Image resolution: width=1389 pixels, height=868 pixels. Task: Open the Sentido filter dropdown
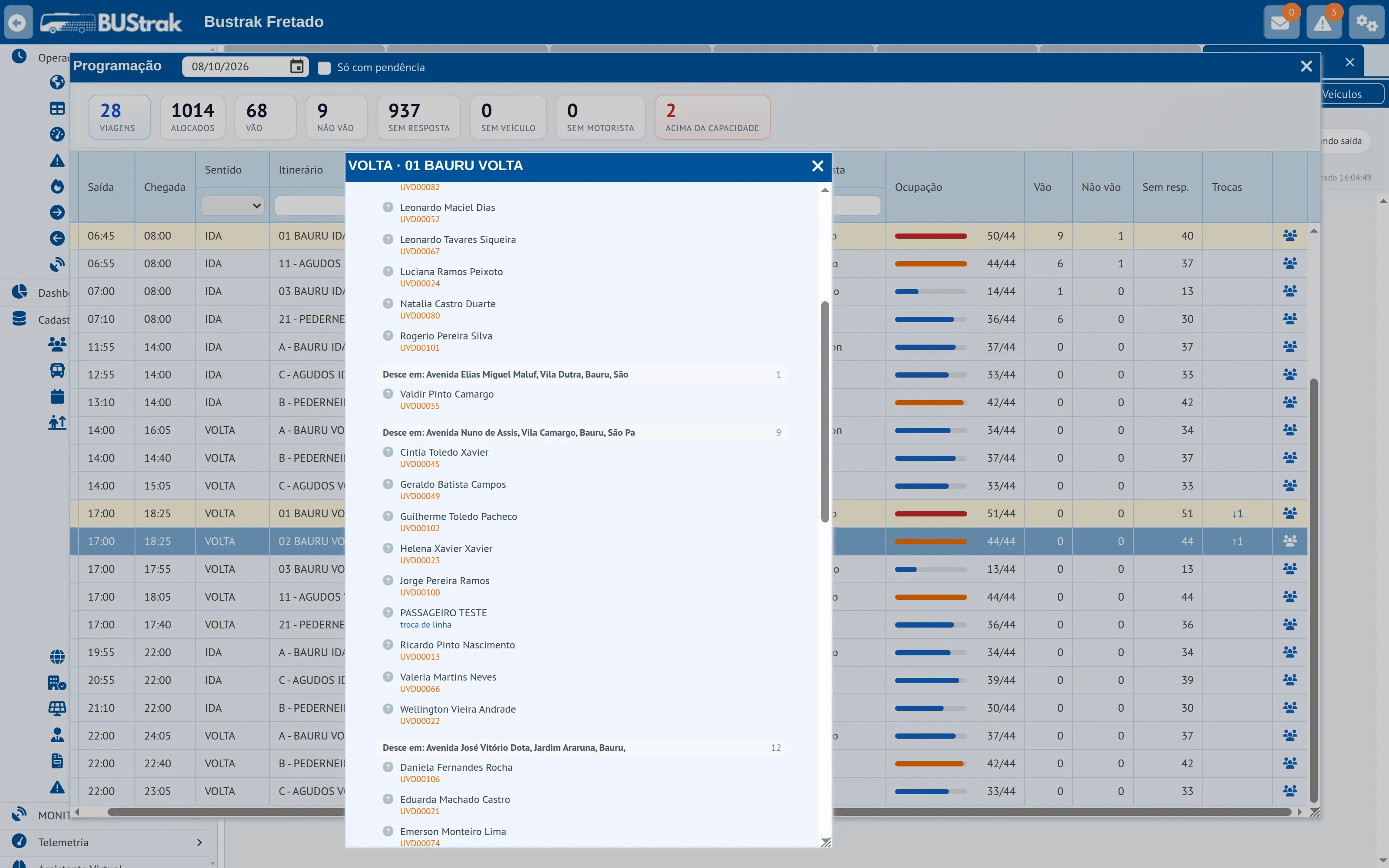point(233,206)
